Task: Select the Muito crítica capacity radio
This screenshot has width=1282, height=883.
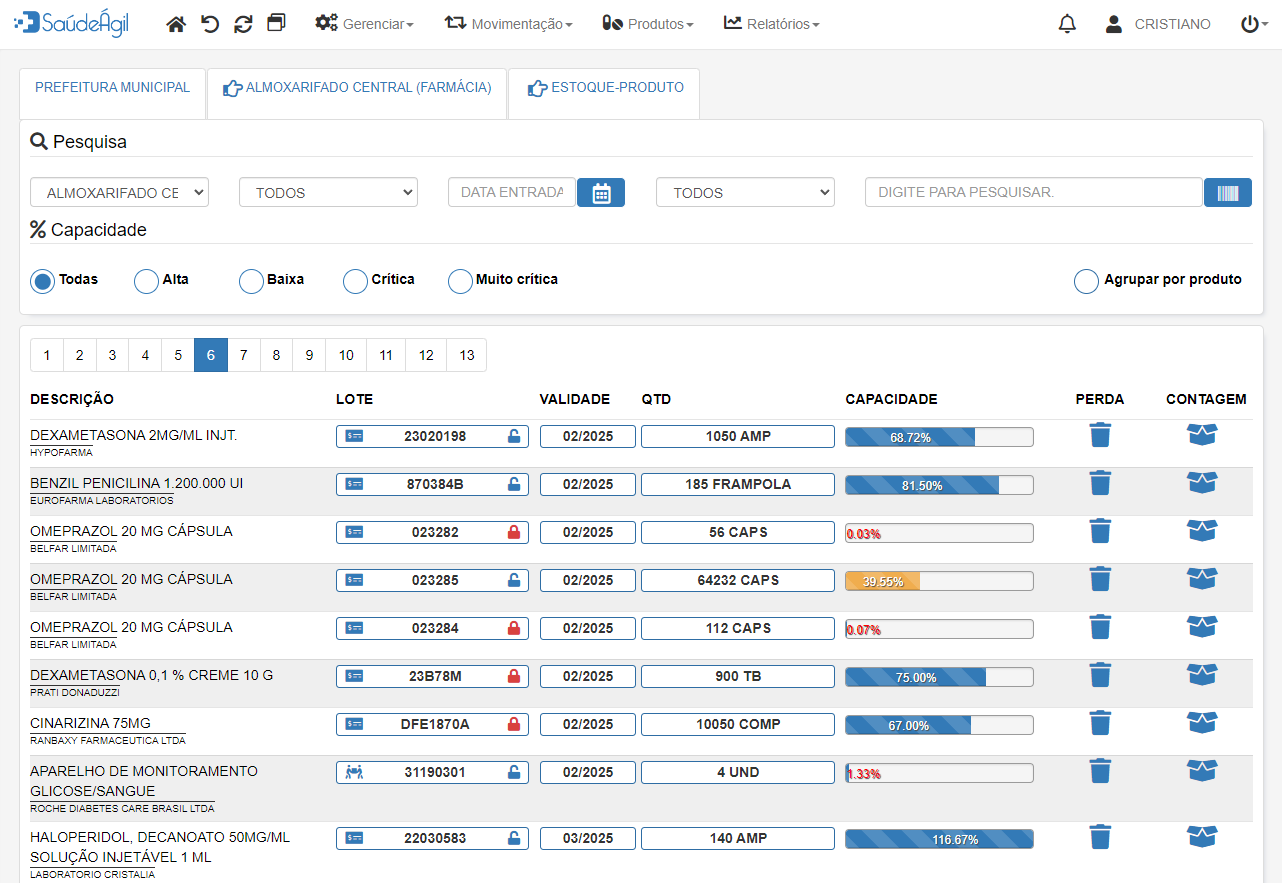Action: click(460, 281)
